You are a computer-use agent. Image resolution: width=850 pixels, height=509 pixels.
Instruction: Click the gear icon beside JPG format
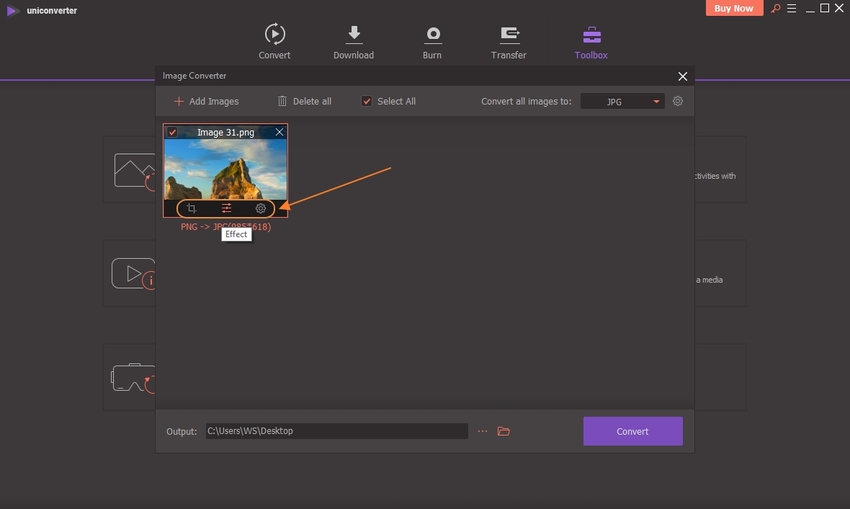pyautogui.click(x=678, y=101)
